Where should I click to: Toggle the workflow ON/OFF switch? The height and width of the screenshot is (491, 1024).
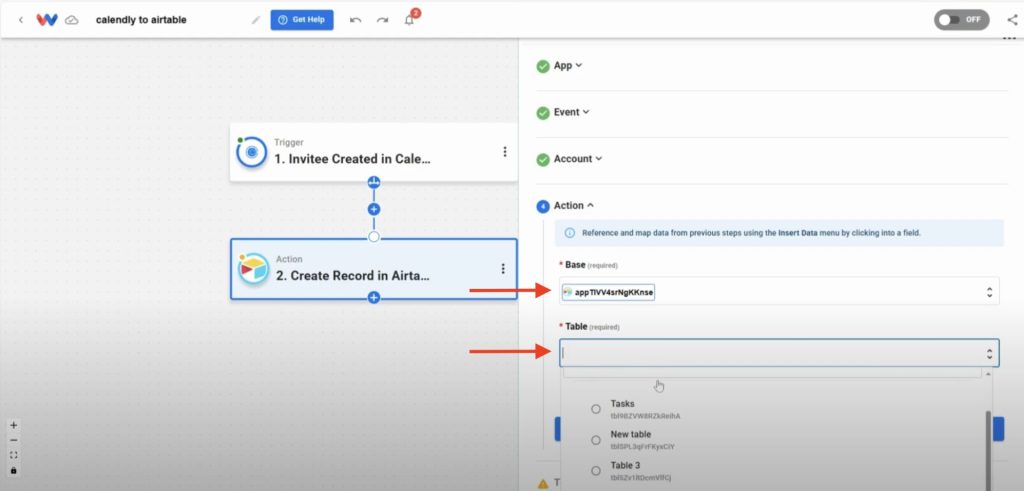(961, 20)
